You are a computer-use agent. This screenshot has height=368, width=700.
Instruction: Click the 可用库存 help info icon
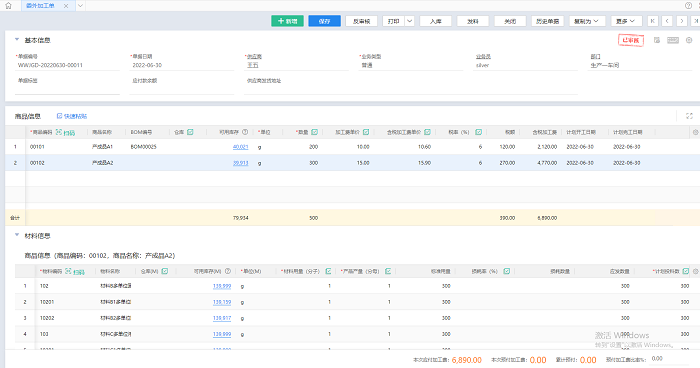(245, 132)
